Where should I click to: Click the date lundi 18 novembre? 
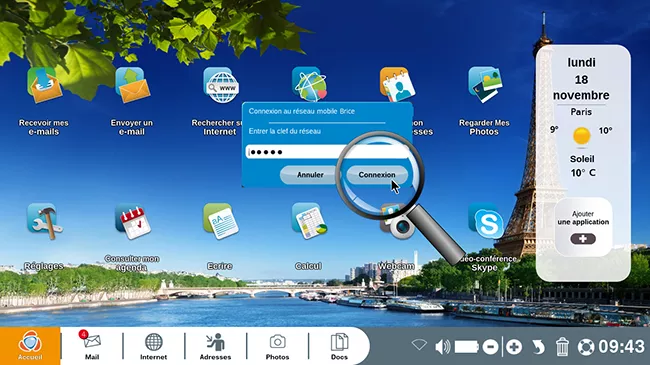[x=581, y=79]
